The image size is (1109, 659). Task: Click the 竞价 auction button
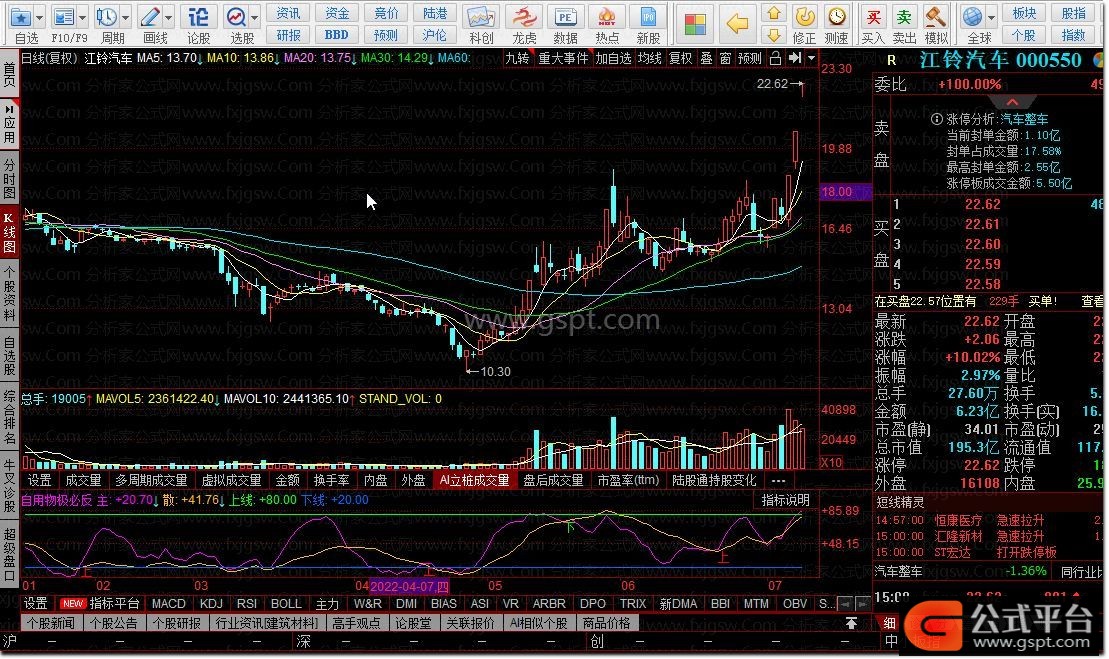click(386, 13)
